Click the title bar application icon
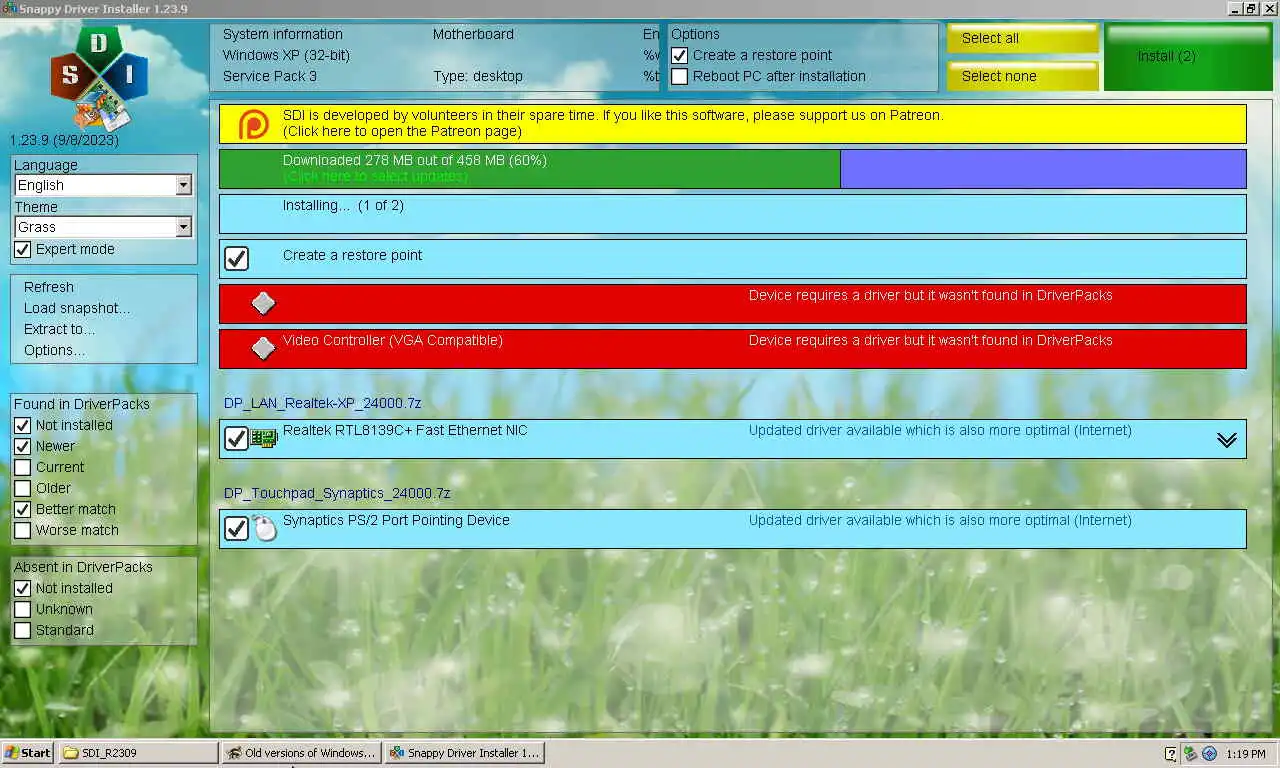Viewport: 1280px width, 768px height. click(9, 8)
